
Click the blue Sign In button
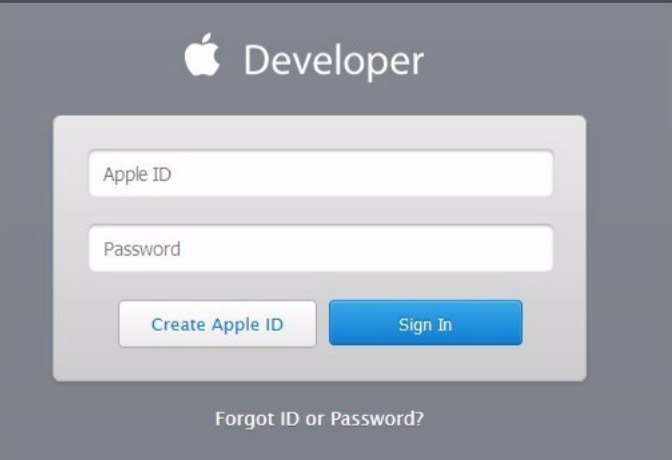click(x=426, y=323)
